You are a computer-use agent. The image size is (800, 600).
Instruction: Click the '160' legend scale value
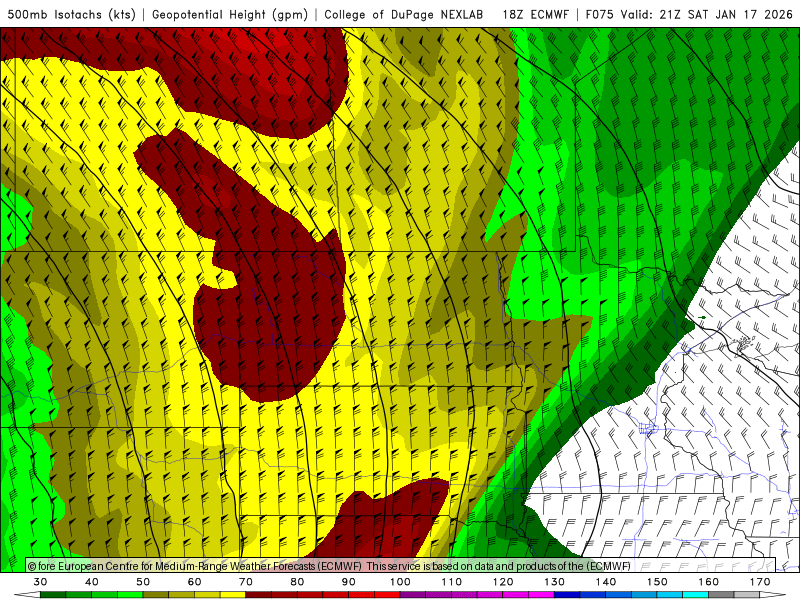tap(709, 582)
